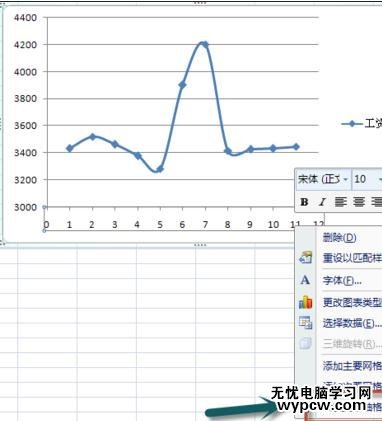382x421 pixels.
Task: Align text left in mini toolbar
Action: [340, 202]
